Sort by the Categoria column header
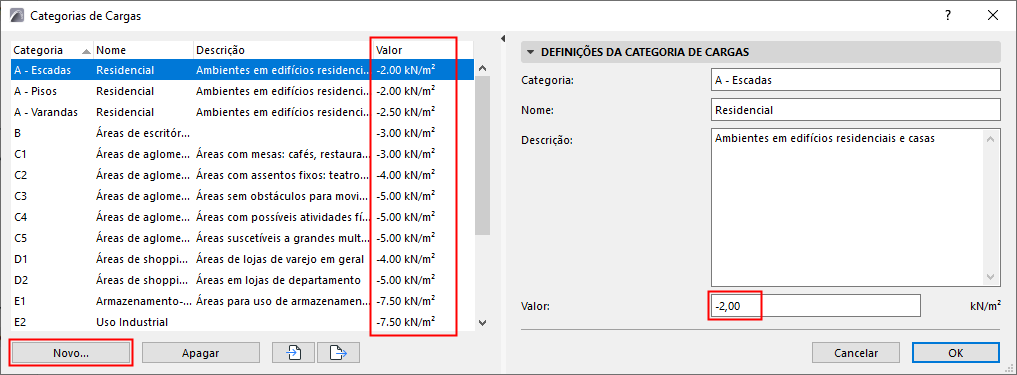The image size is (1017, 375). click(52, 50)
